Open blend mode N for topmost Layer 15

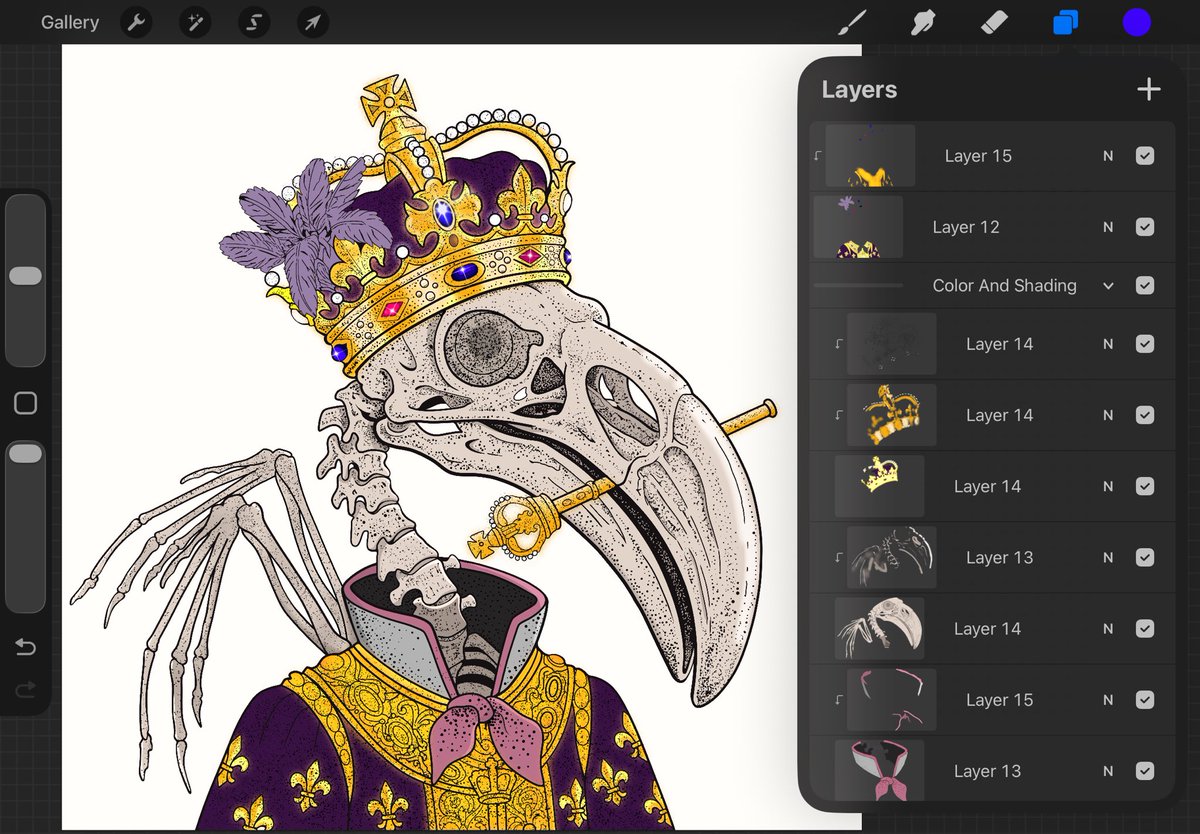[x=1108, y=156]
